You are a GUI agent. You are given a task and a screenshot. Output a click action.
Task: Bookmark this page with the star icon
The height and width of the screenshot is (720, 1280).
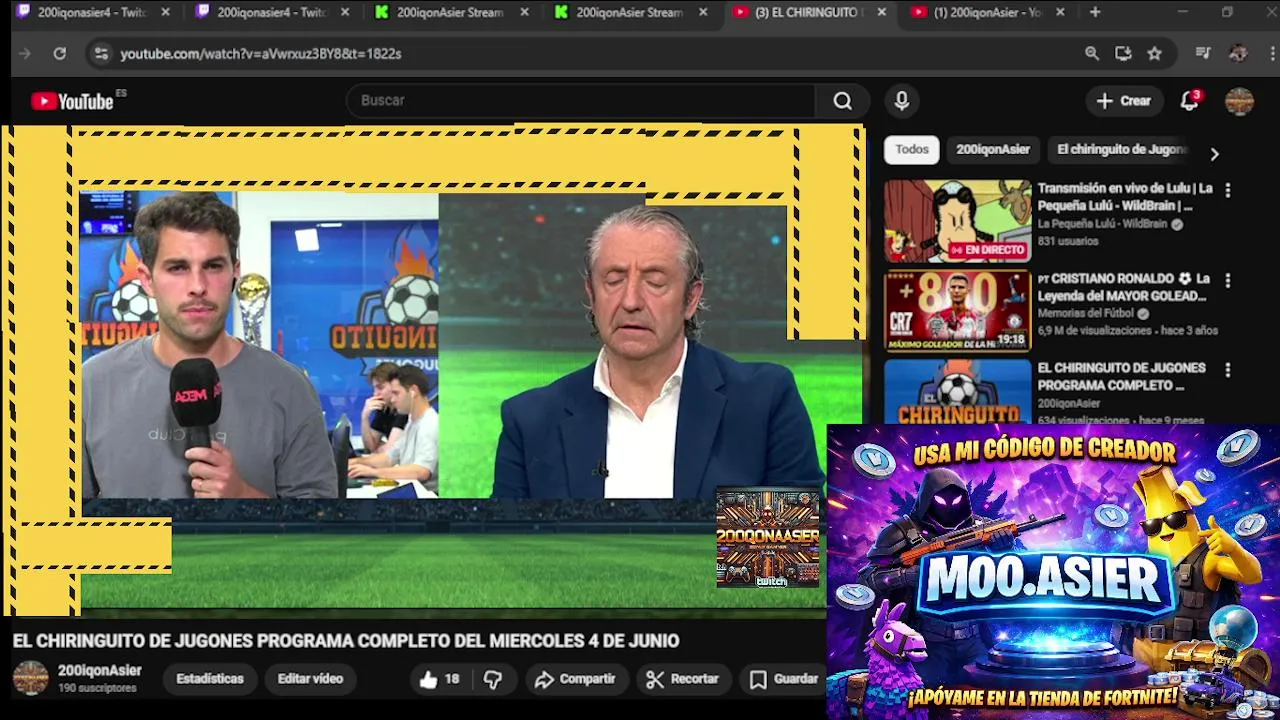coord(1155,54)
